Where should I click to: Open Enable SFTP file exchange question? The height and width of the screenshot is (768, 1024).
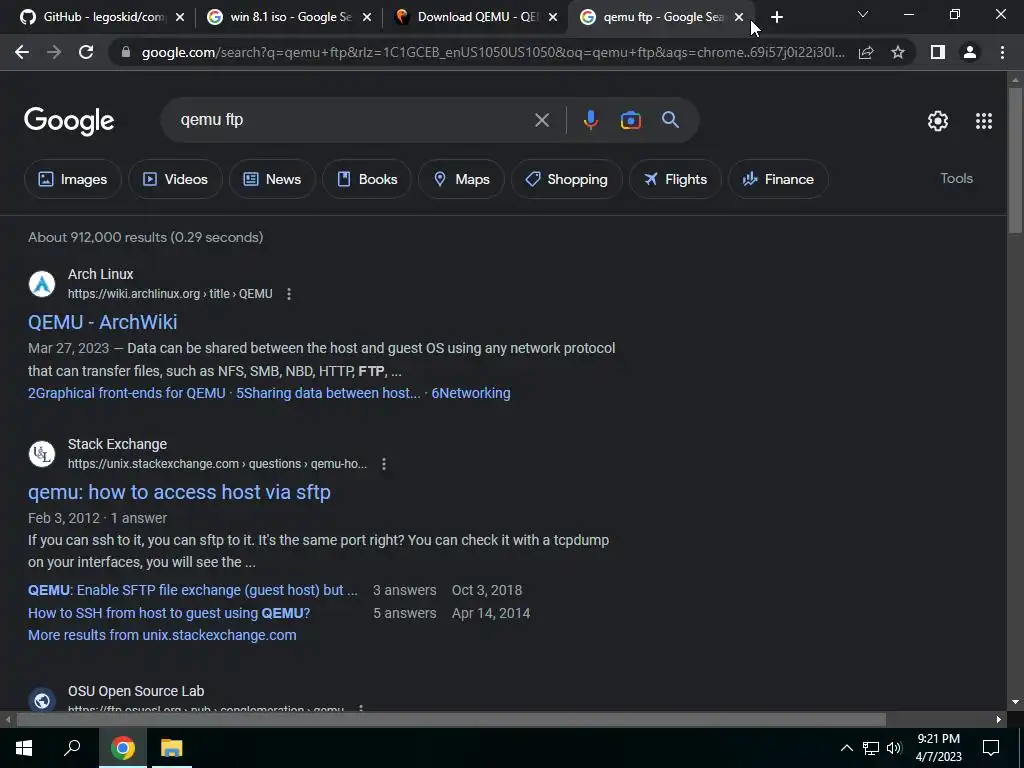(193, 590)
